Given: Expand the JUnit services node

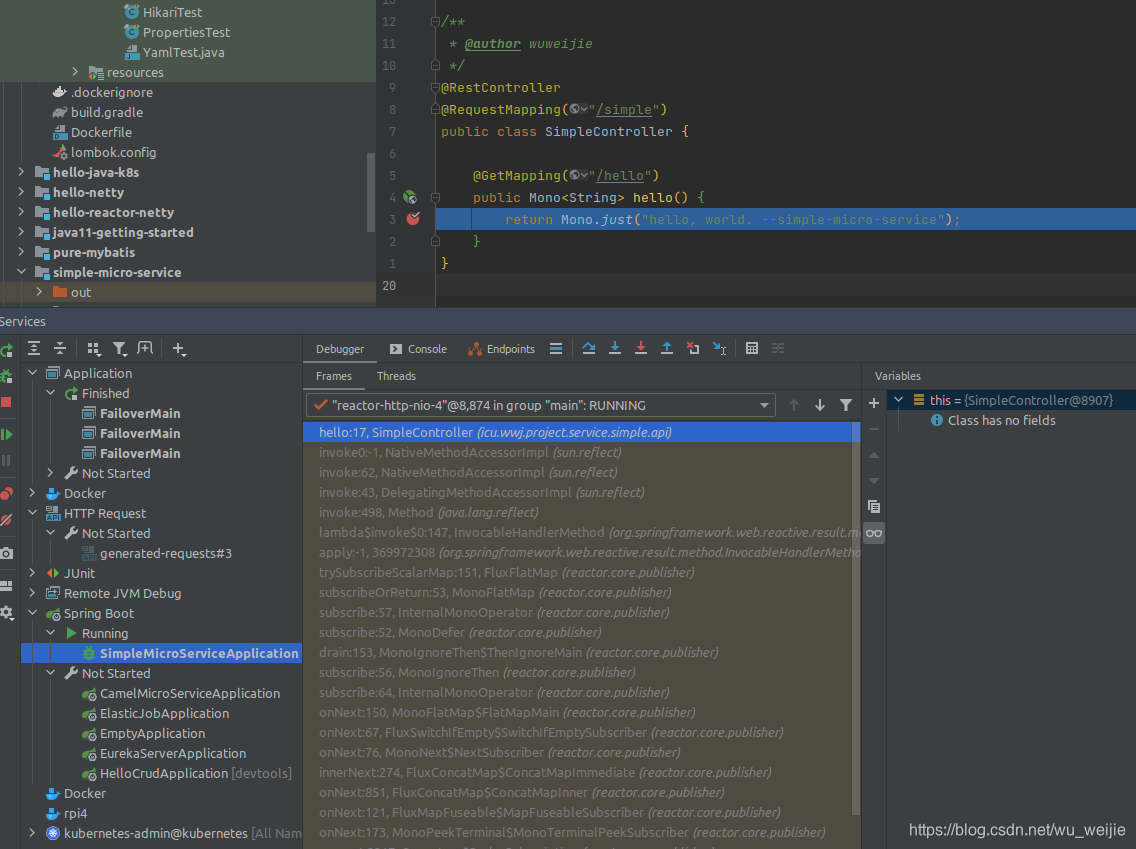Looking at the screenshot, I should click(x=33, y=573).
